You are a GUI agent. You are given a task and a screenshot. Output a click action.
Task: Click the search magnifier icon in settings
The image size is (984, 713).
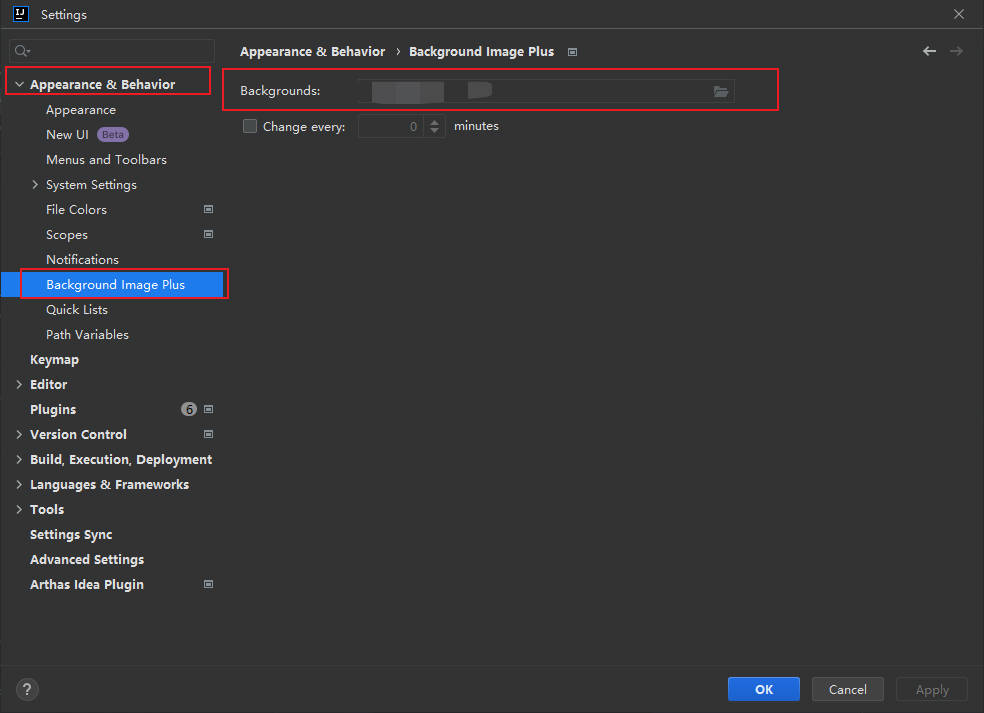click(22, 51)
